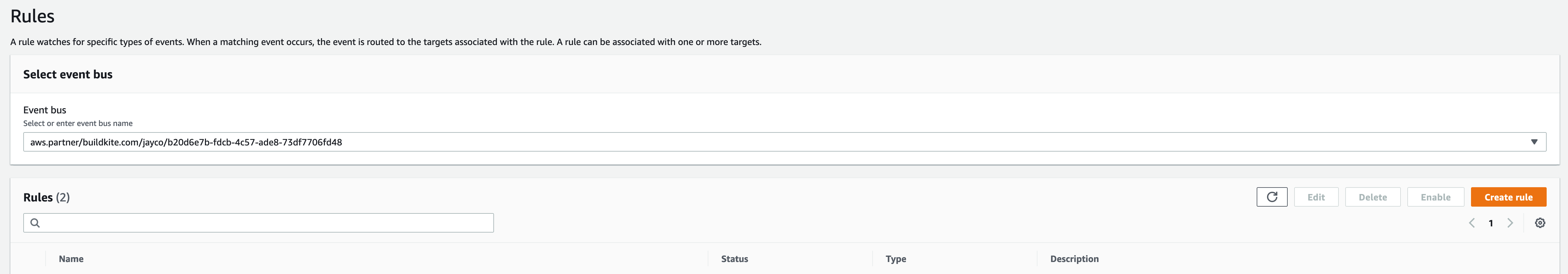Sort by the Status column header
The image size is (1568, 274).
(734, 259)
